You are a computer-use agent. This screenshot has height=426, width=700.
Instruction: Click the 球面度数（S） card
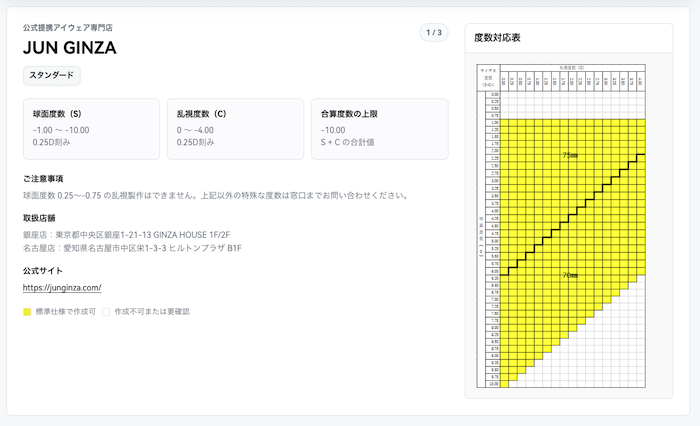pos(92,129)
